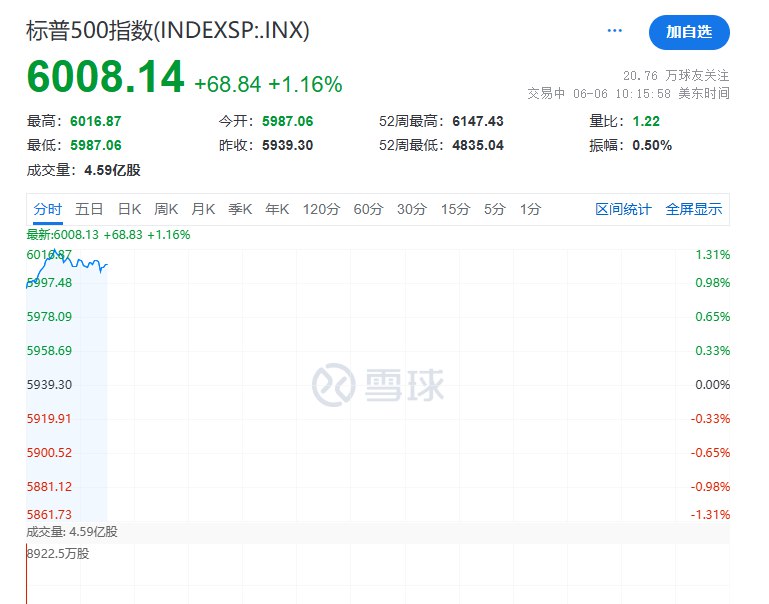
Task: Click the 5919.91 axis label
Action: pyautogui.click(x=49, y=419)
